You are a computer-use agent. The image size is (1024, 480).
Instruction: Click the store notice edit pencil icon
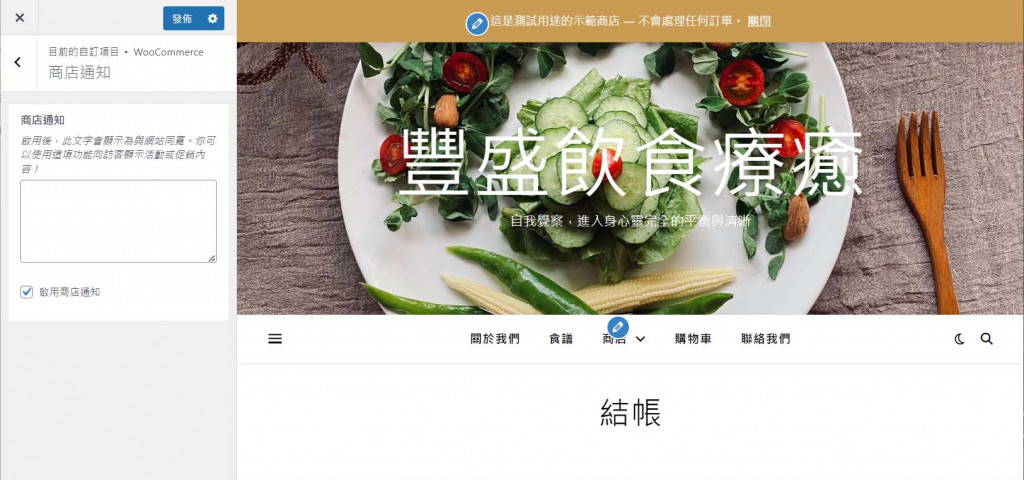[477, 24]
